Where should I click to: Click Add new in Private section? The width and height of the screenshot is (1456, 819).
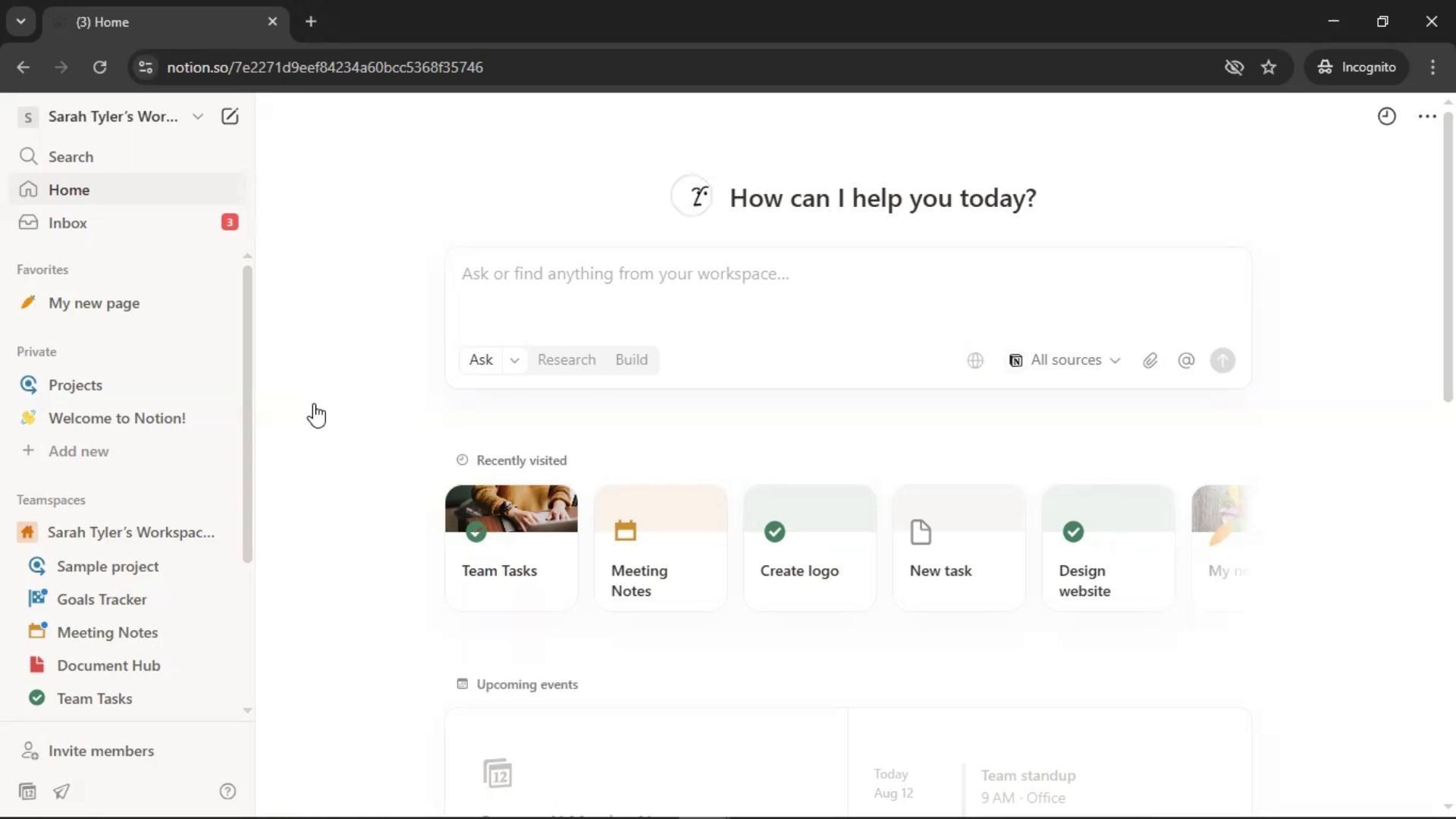[x=78, y=451]
